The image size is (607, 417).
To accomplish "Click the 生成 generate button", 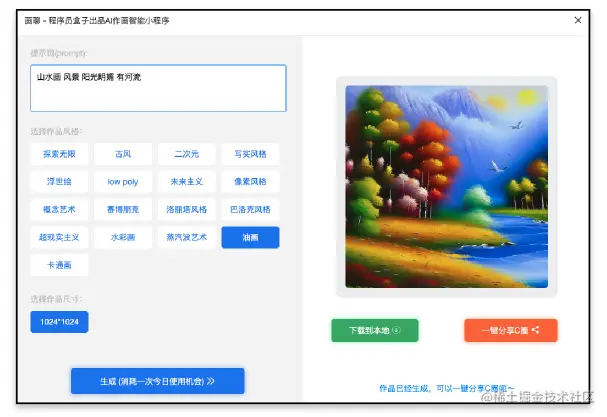I will pyautogui.click(x=158, y=381).
